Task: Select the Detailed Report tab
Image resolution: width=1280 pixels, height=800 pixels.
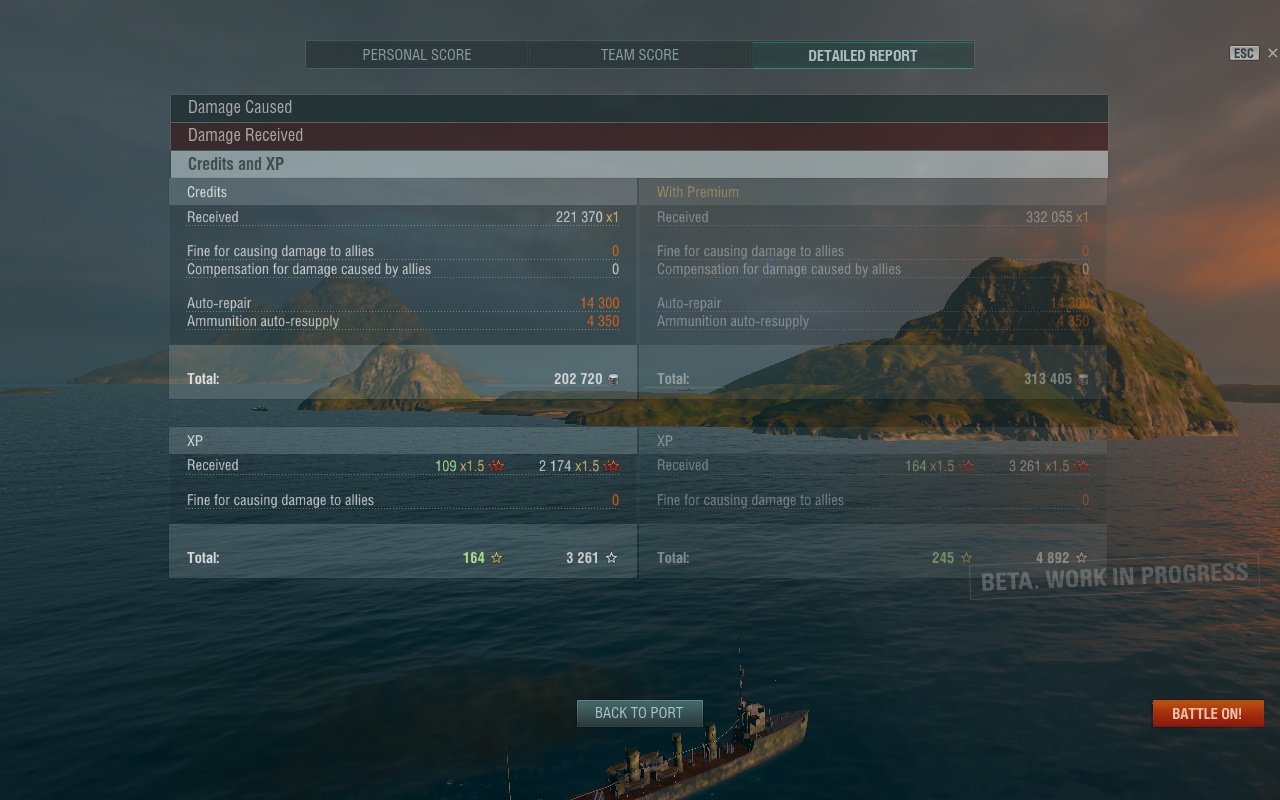Action: 863,55
